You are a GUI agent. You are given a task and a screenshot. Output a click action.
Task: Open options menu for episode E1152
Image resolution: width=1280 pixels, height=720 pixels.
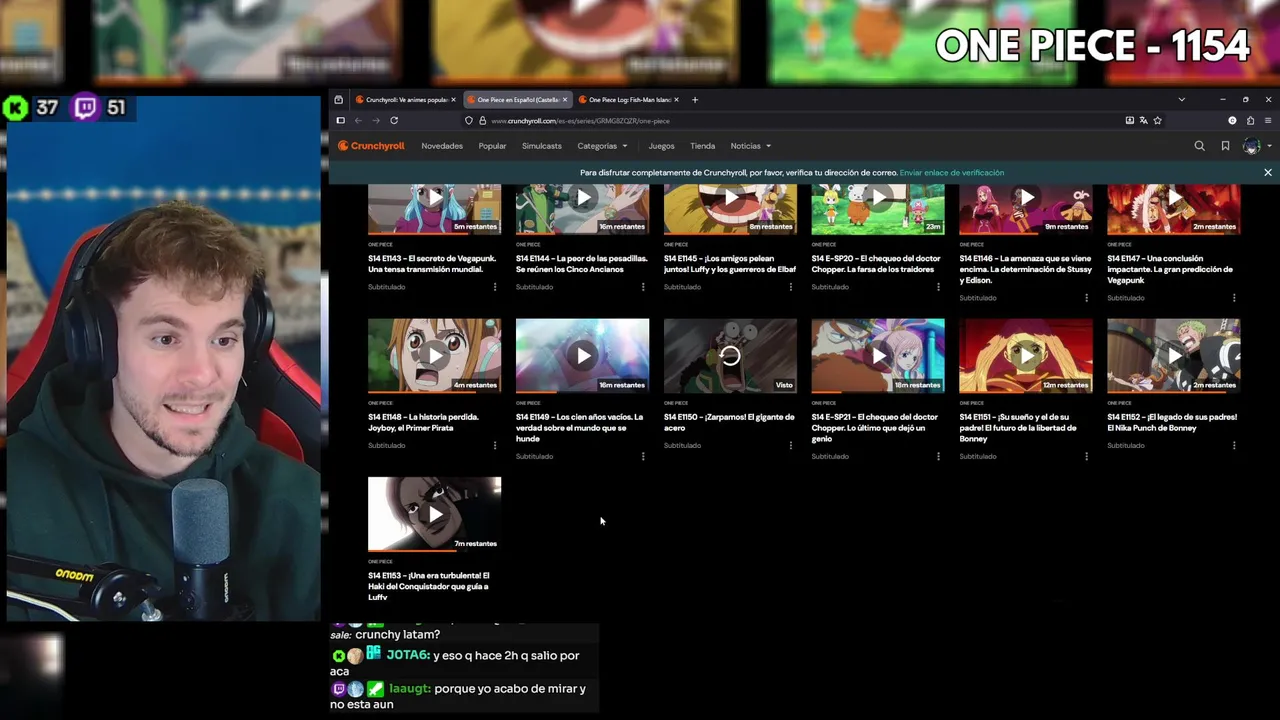(x=1234, y=446)
